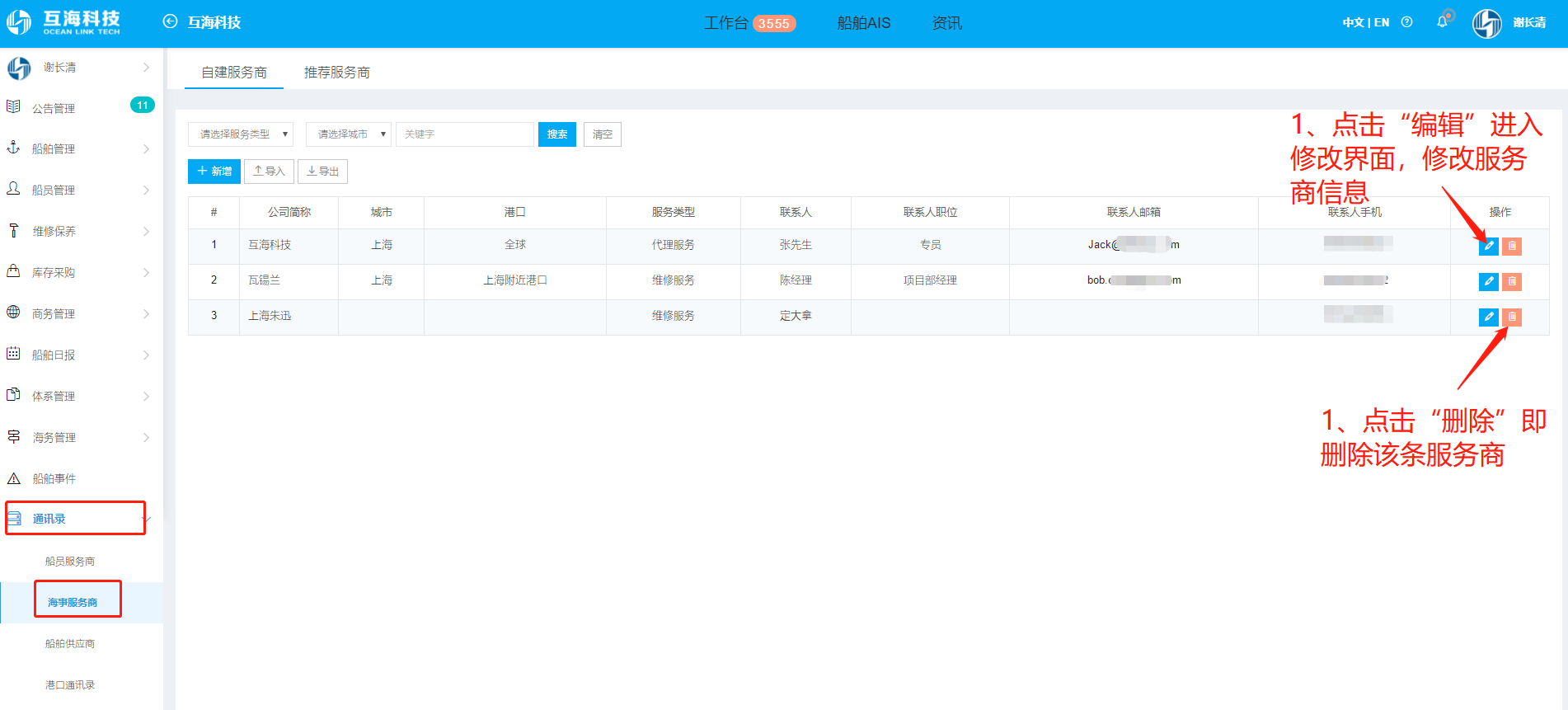Select 海事服务商 submenu item

[73, 603]
